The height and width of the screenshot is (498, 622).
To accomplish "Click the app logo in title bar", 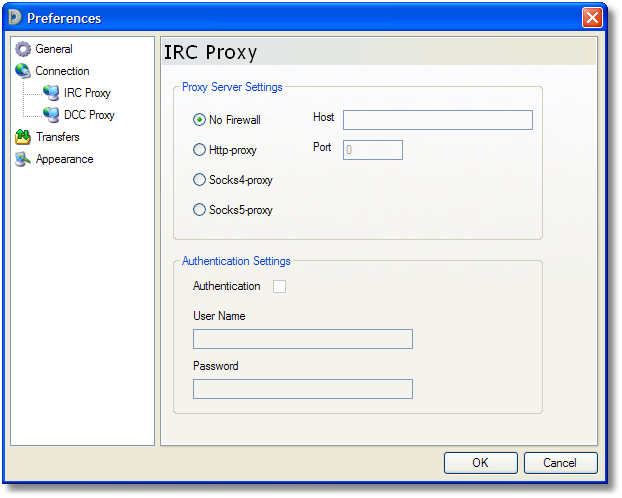I will 15,17.
